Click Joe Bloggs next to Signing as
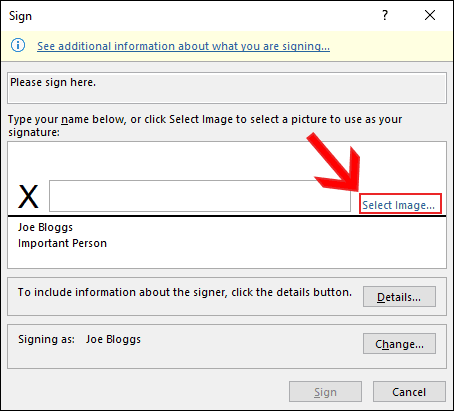Viewport: 454px width, 411px height. pyautogui.click(x=113, y=339)
